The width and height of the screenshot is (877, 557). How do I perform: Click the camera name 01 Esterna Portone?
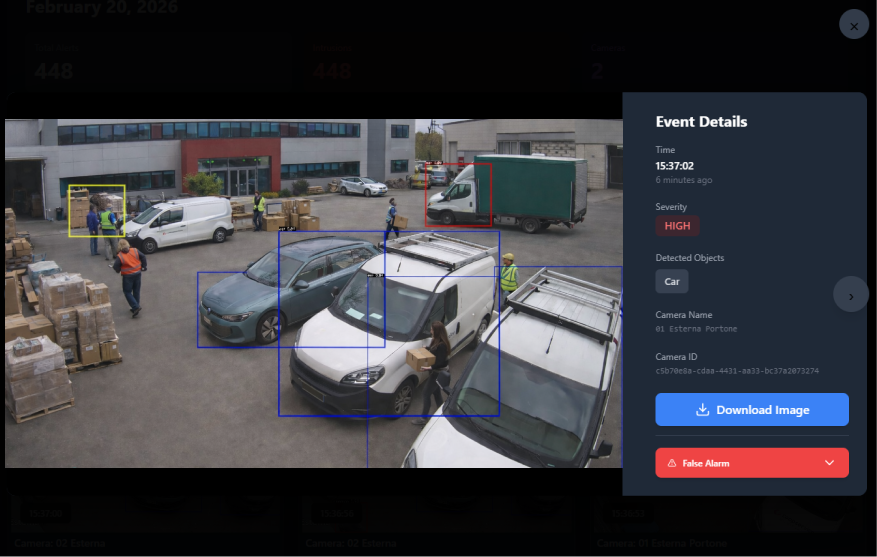(x=696, y=329)
